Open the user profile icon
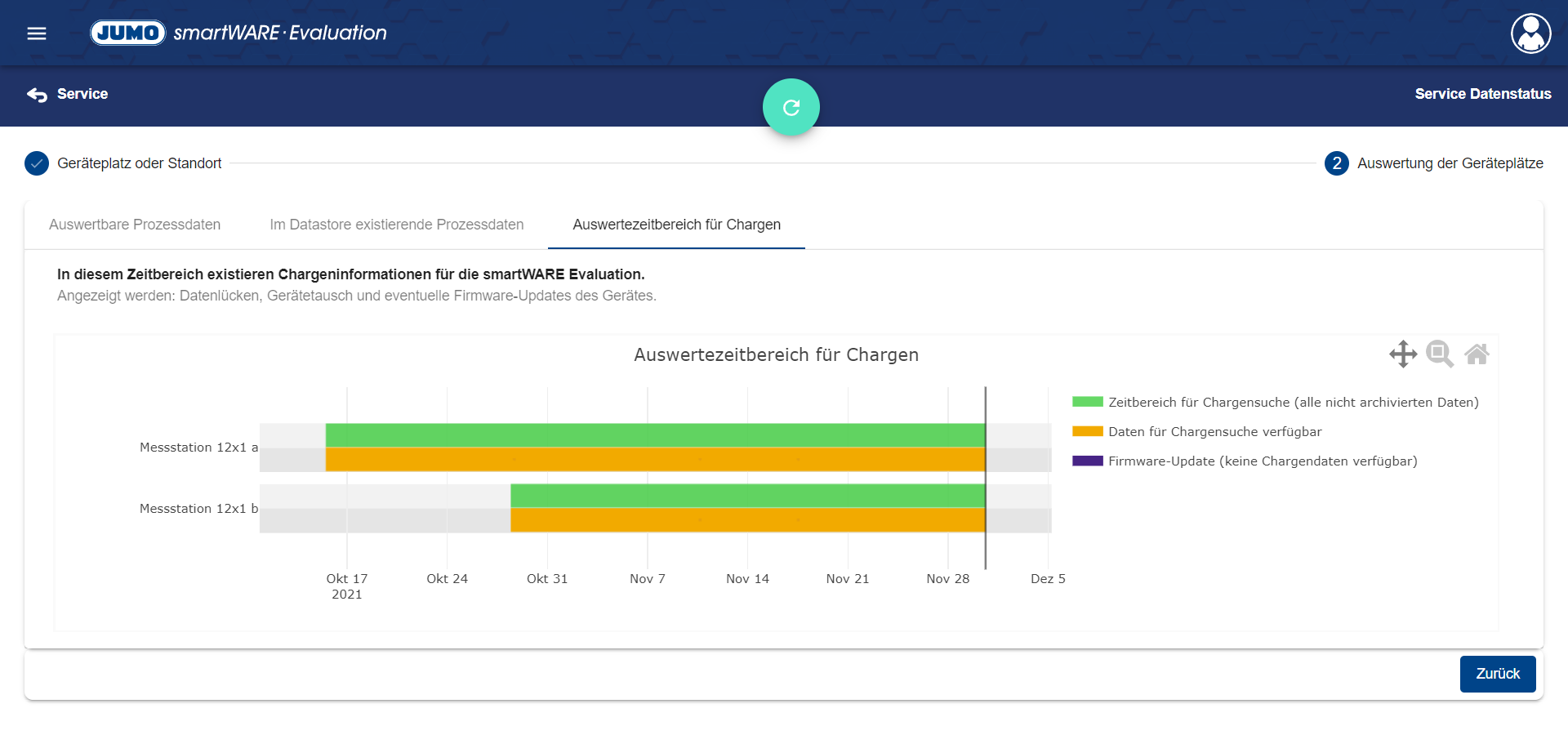This screenshot has height=735, width=1568. [x=1530, y=33]
